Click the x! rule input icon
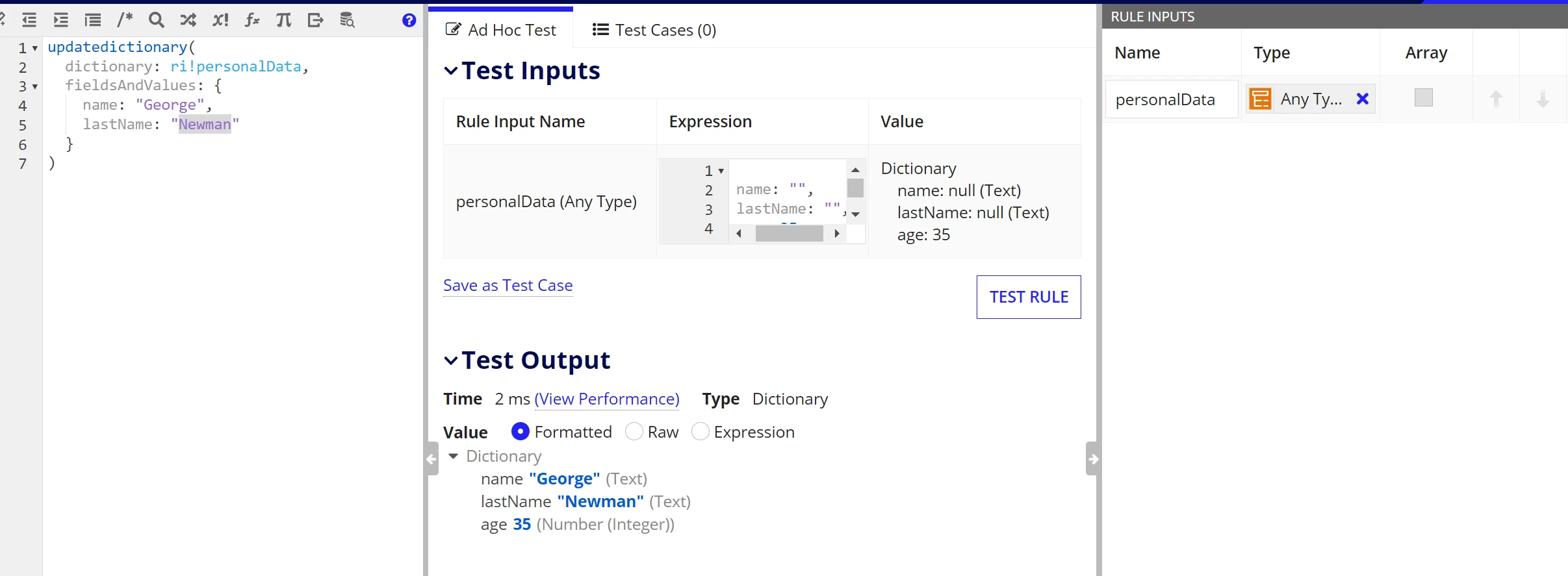The width and height of the screenshot is (1568, 576). pos(220,20)
